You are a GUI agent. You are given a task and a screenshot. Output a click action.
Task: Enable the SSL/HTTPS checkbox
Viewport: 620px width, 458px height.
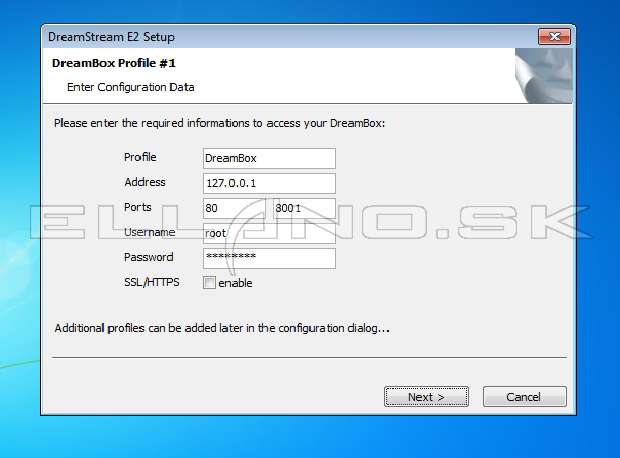point(209,283)
